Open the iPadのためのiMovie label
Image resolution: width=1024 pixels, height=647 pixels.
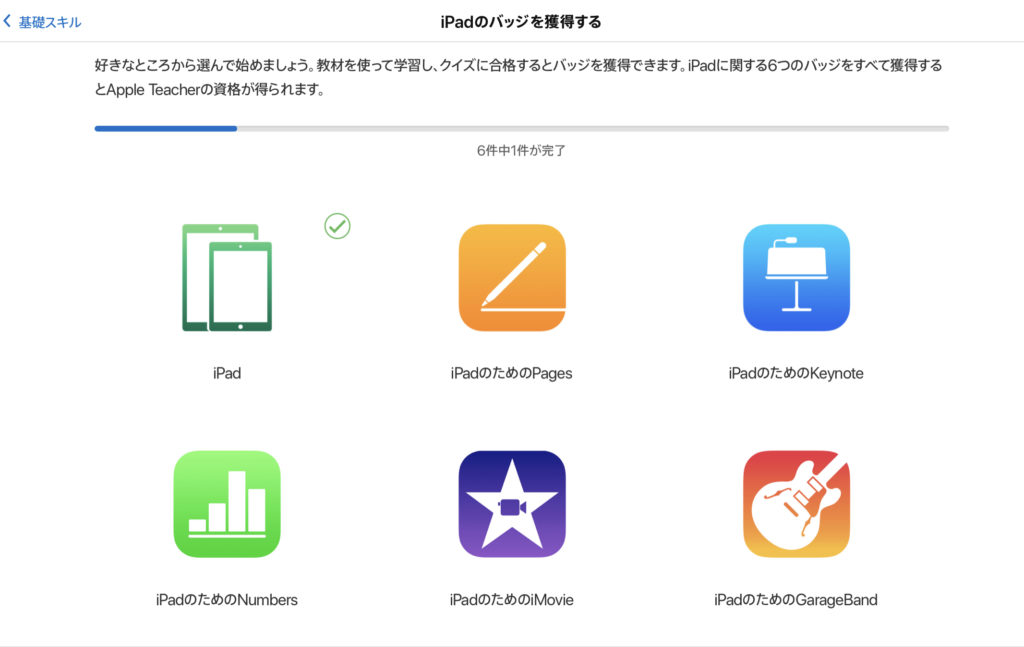click(x=511, y=600)
